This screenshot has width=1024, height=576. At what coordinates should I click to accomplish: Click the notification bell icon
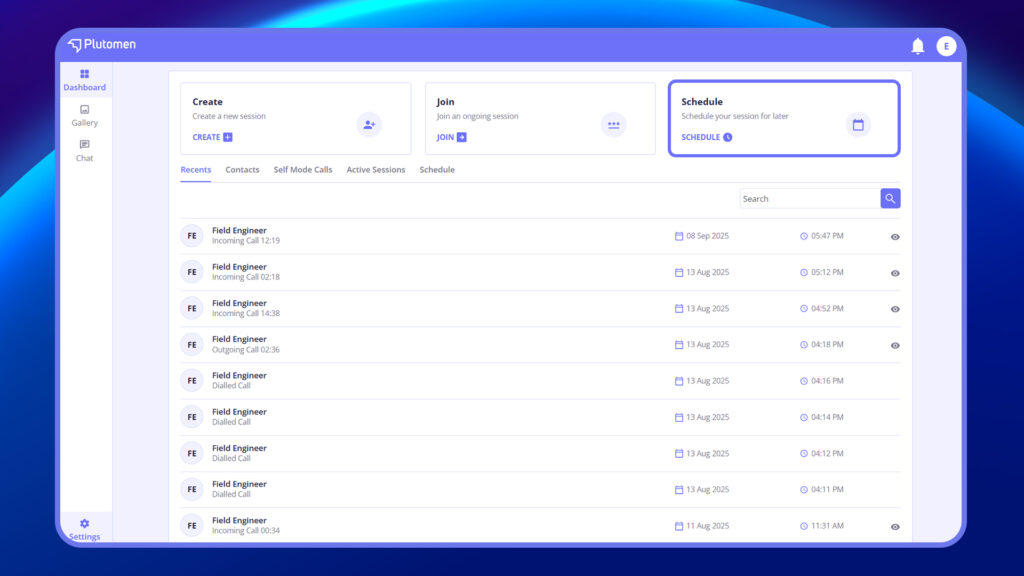(x=918, y=46)
